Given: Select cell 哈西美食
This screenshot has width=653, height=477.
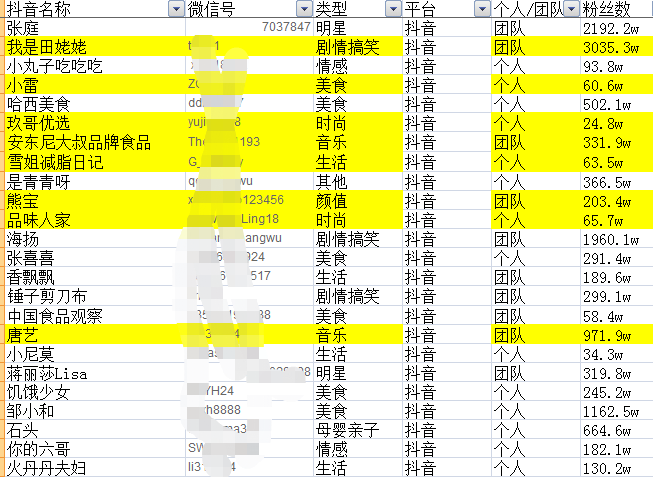Looking at the screenshot, I should pyautogui.click(x=95, y=104).
